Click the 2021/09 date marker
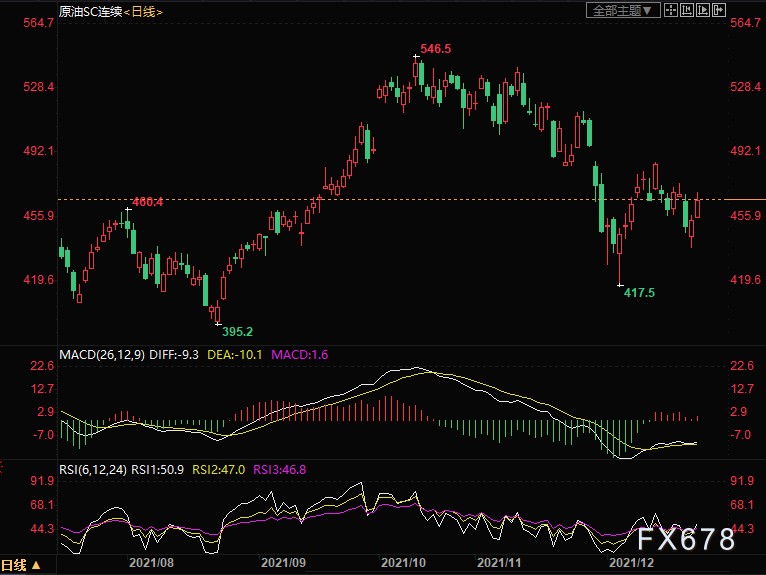 [283, 563]
